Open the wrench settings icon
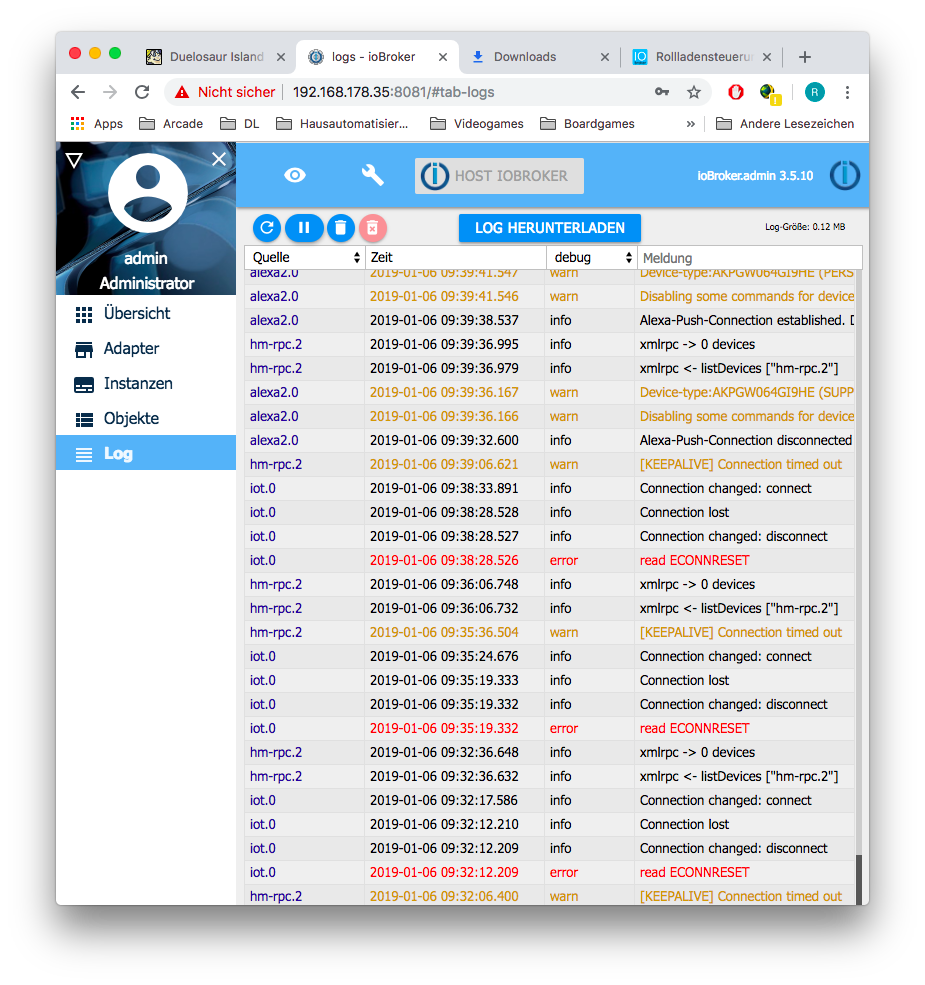Screen dimensions: 925x985 pos(373,175)
